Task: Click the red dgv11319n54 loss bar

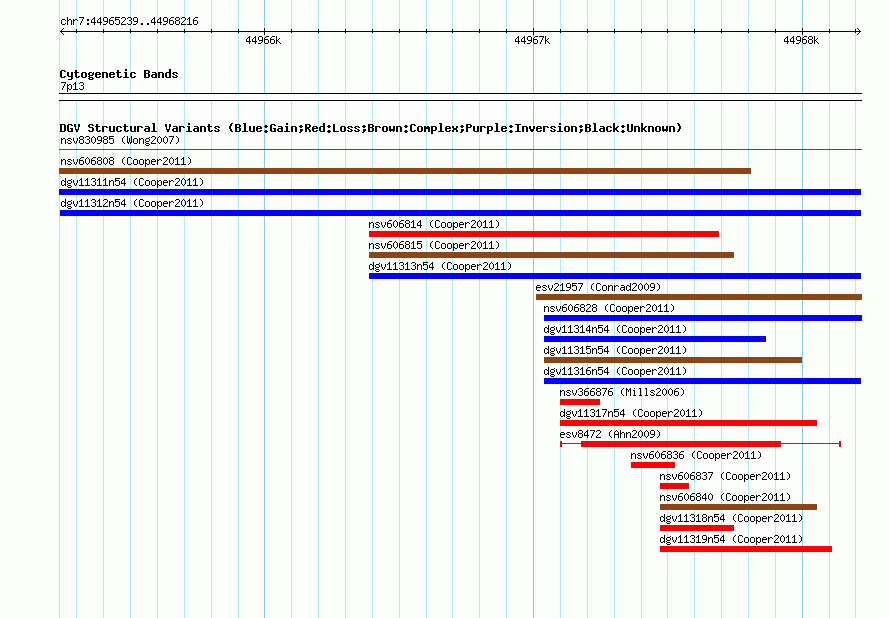Action: [x=746, y=549]
